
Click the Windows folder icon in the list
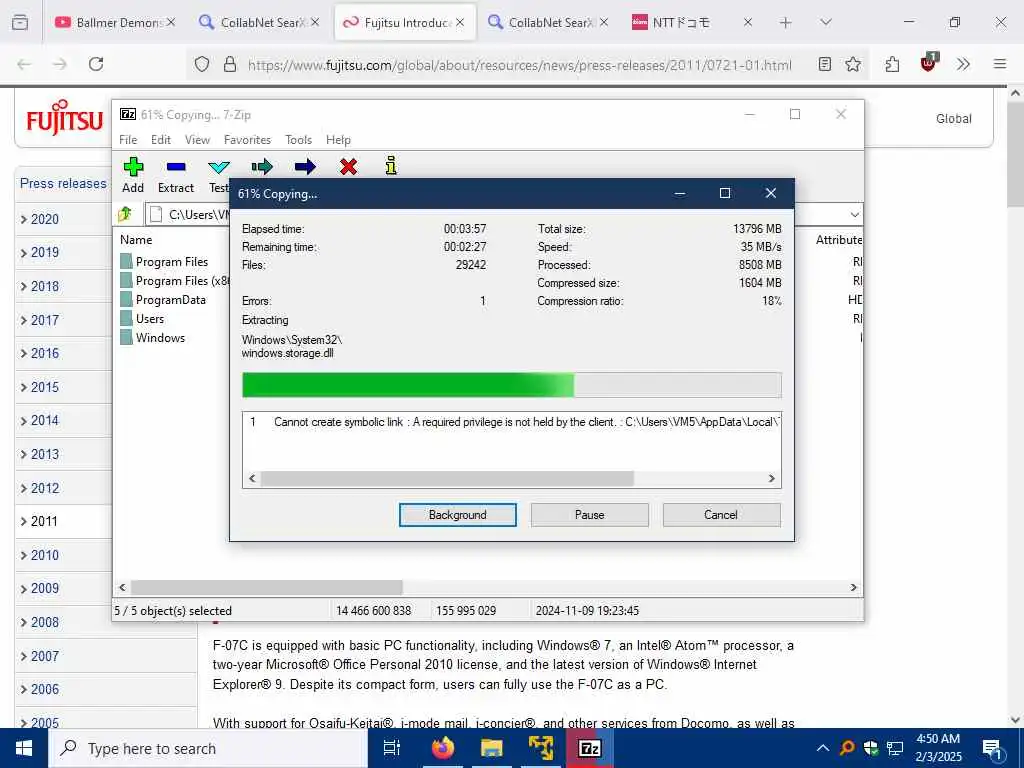pyautogui.click(x=126, y=338)
